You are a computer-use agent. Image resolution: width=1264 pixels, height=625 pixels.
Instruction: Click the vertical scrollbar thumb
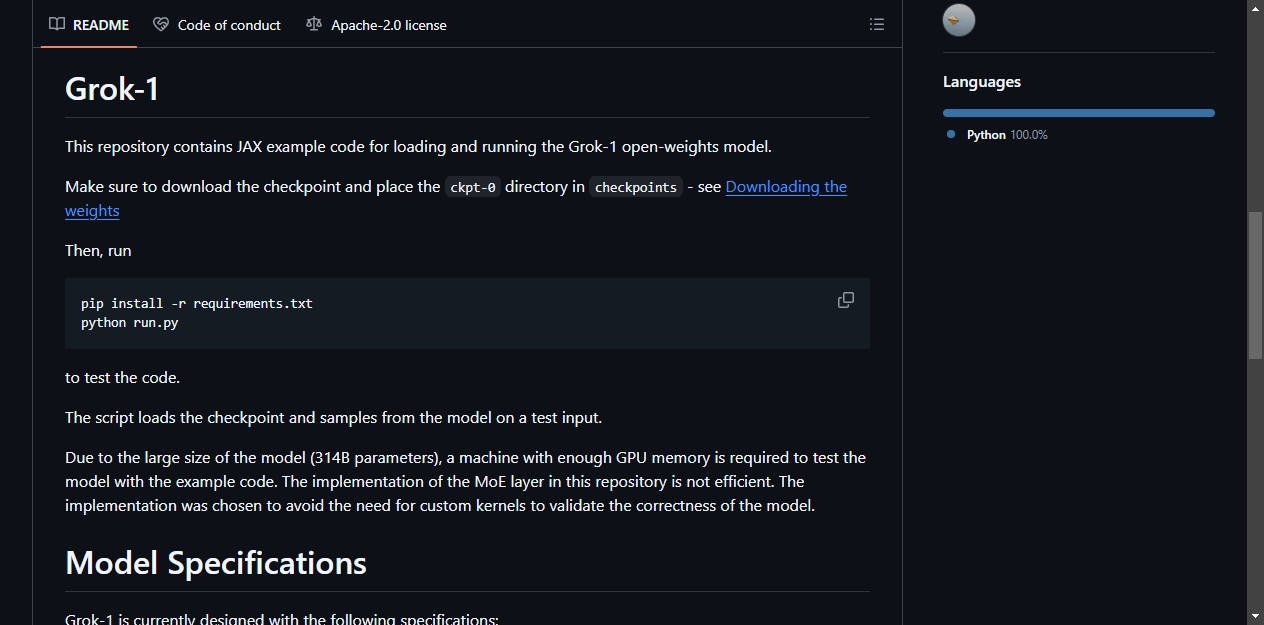click(1255, 285)
